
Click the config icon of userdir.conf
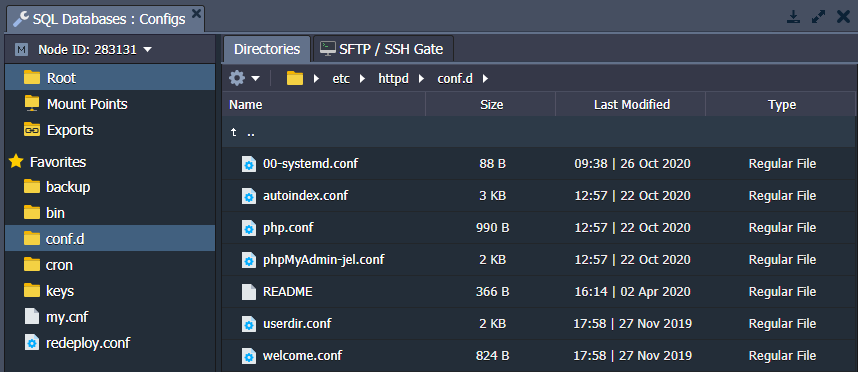[249, 323]
